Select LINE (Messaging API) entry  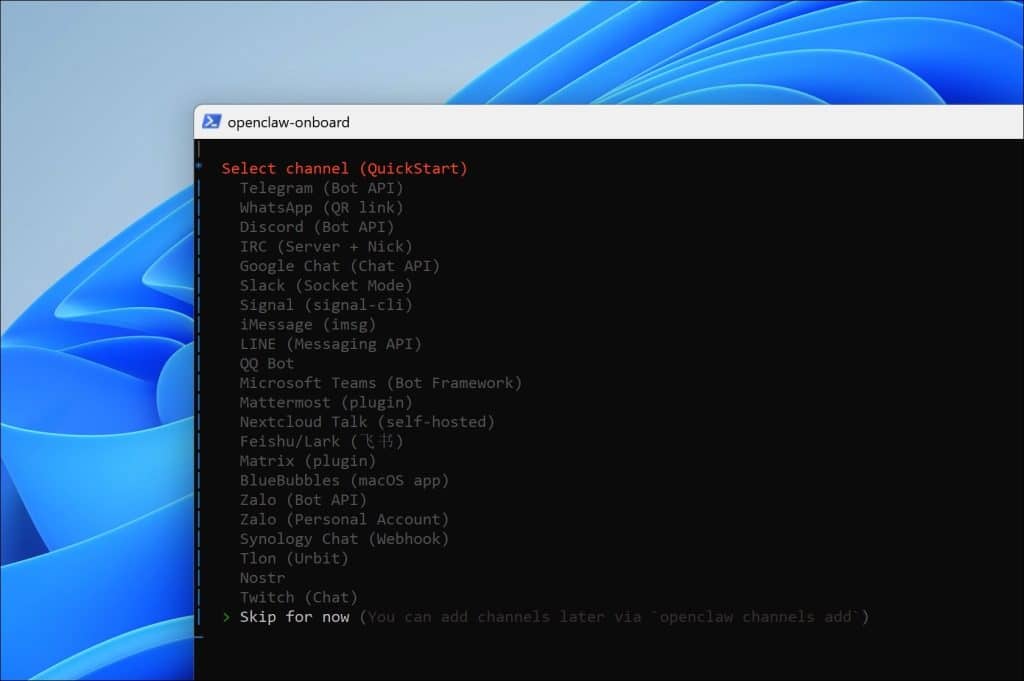(330, 344)
